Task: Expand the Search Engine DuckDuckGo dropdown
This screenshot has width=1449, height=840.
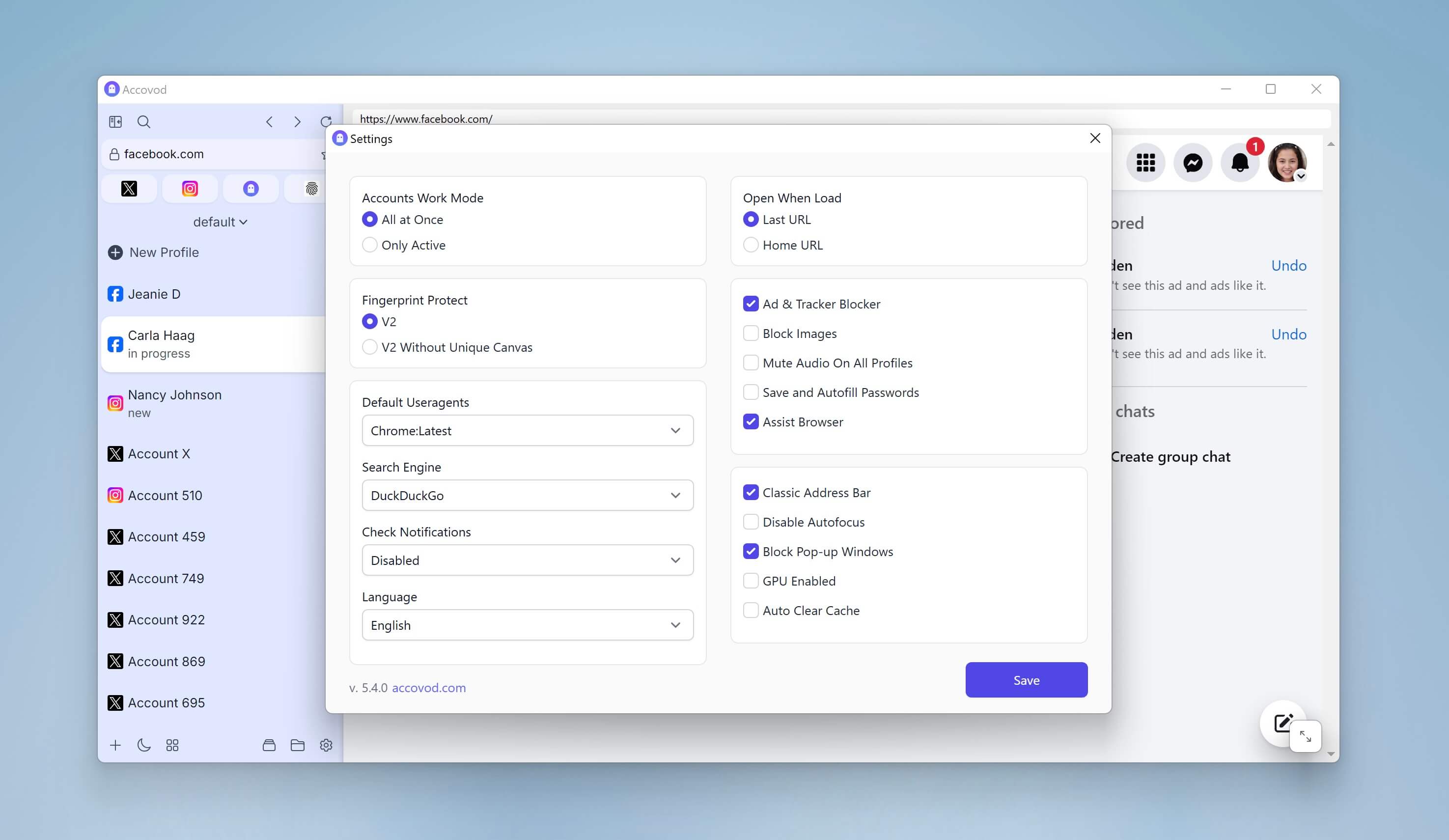Action: coord(527,495)
